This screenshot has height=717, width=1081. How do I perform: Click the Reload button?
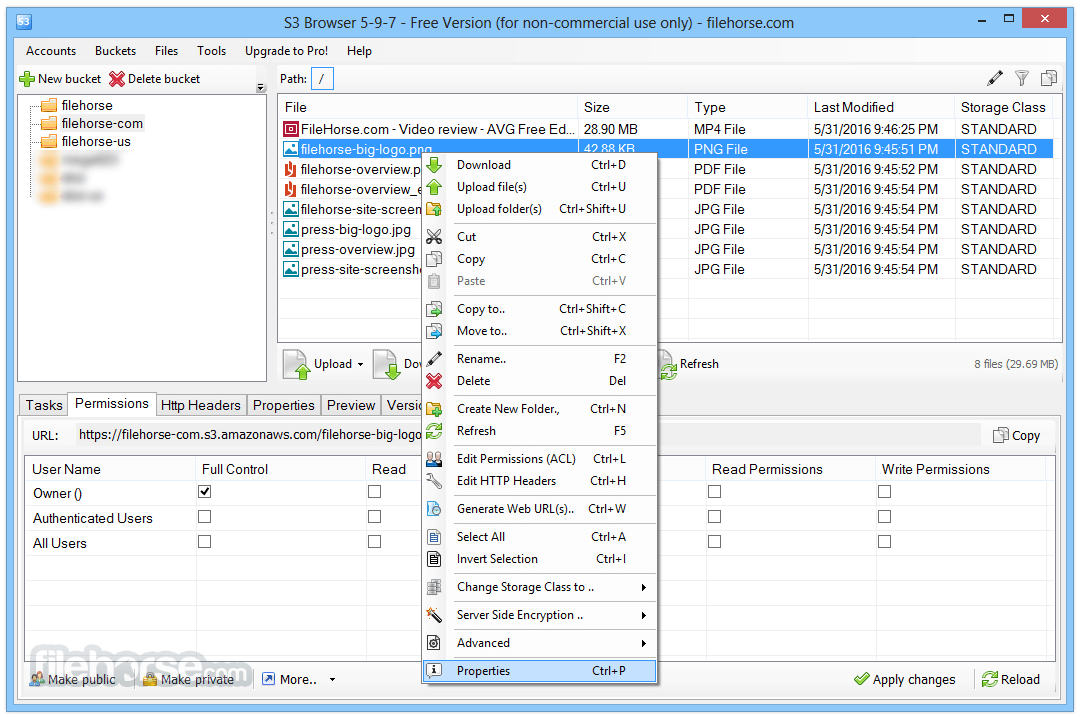[1011, 680]
